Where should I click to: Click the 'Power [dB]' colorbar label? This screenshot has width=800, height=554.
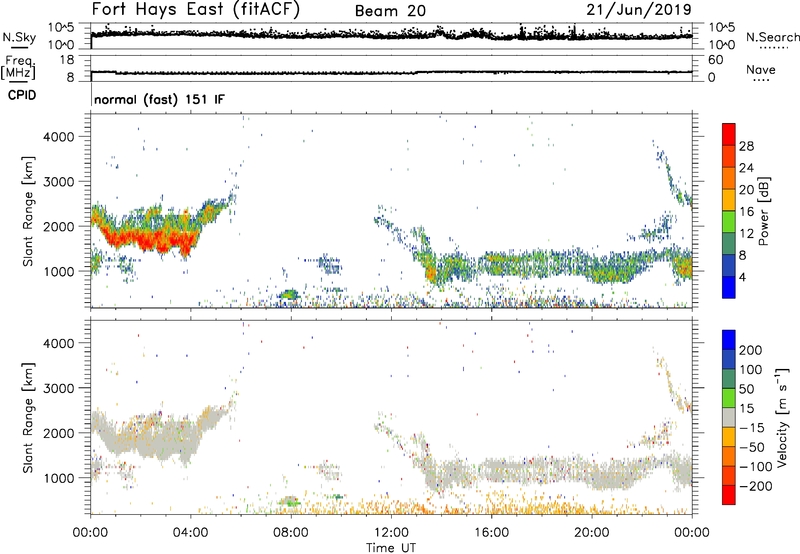click(764, 211)
